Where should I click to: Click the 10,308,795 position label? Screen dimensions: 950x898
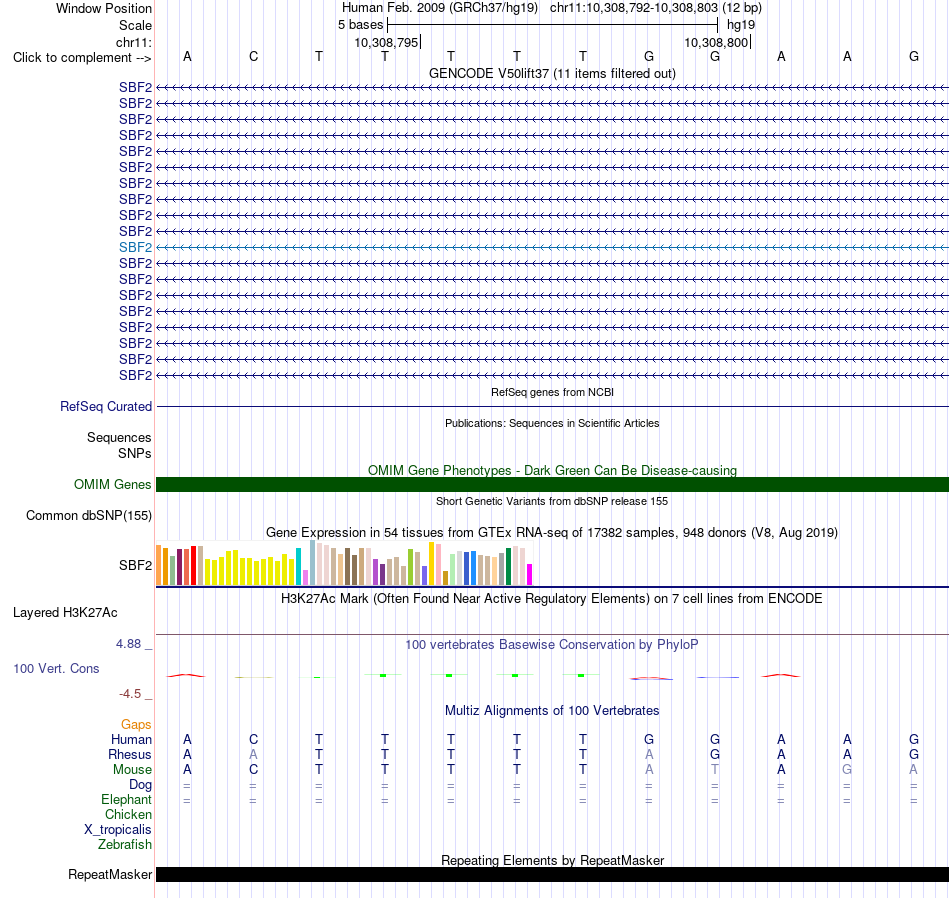(x=387, y=42)
